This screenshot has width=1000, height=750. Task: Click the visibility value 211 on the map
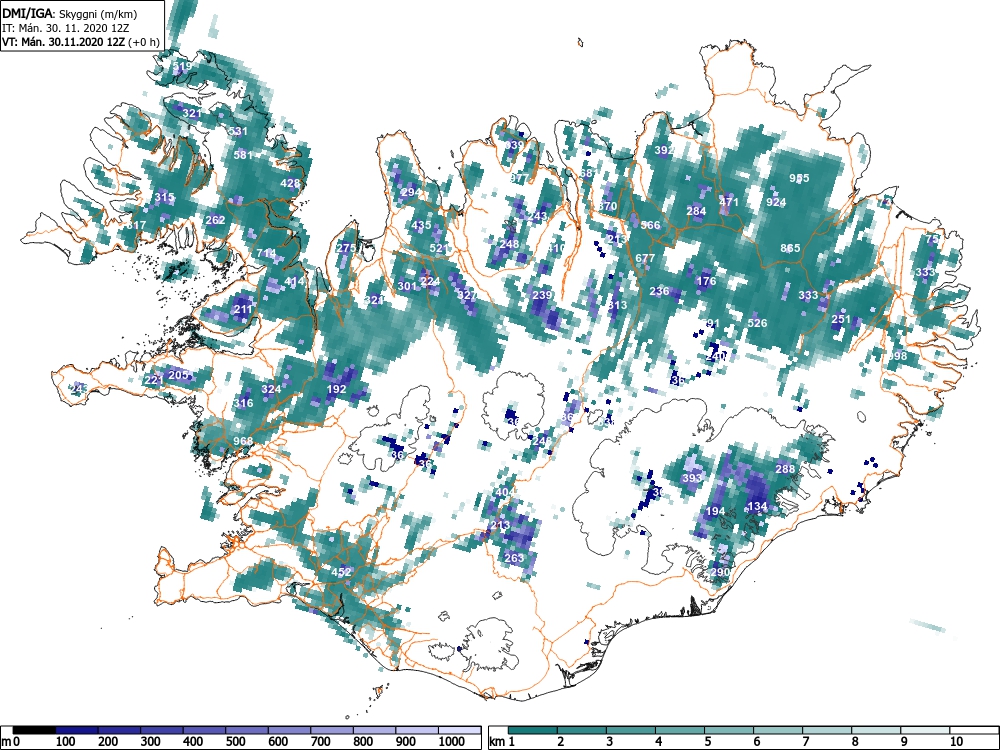(243, 309)
